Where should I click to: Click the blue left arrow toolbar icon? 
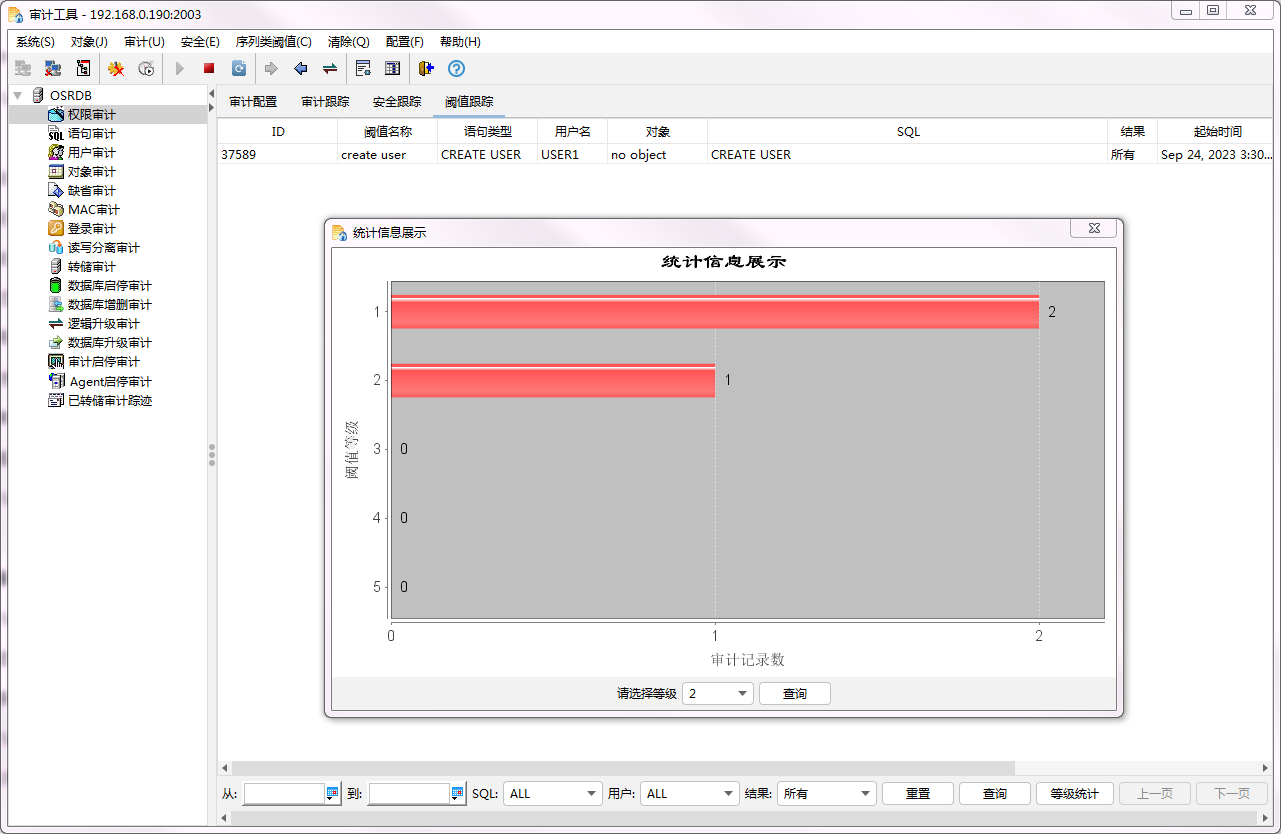(300, 69)
